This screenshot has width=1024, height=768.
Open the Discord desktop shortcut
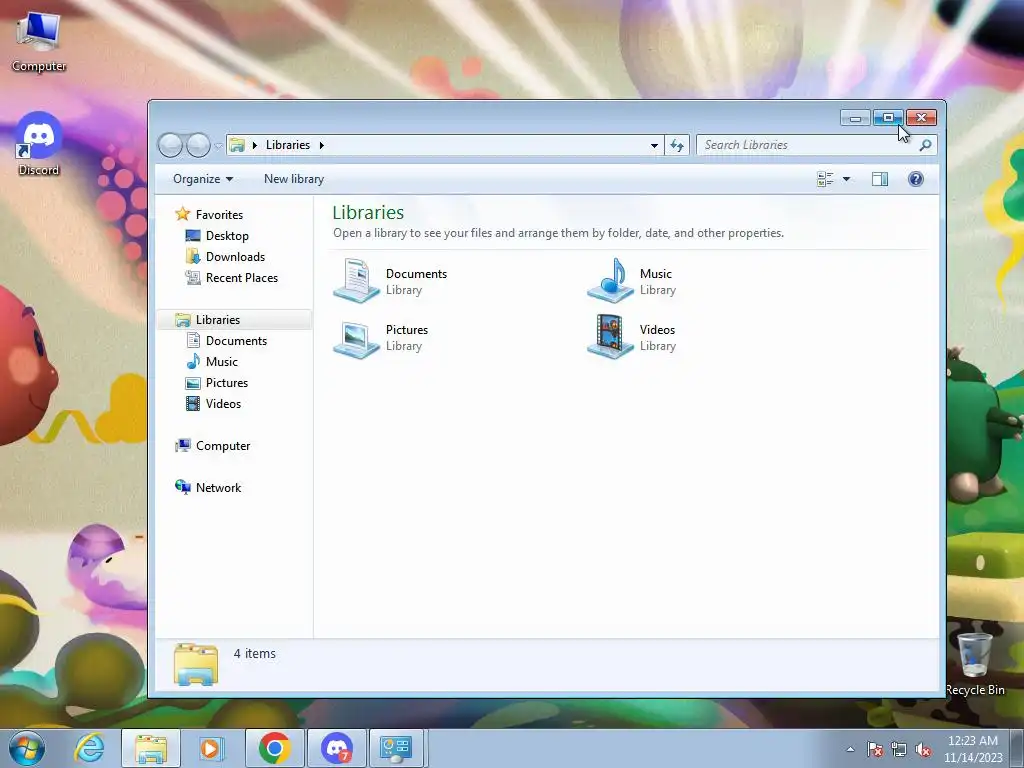pyautogui.click(x=39, y=144)
